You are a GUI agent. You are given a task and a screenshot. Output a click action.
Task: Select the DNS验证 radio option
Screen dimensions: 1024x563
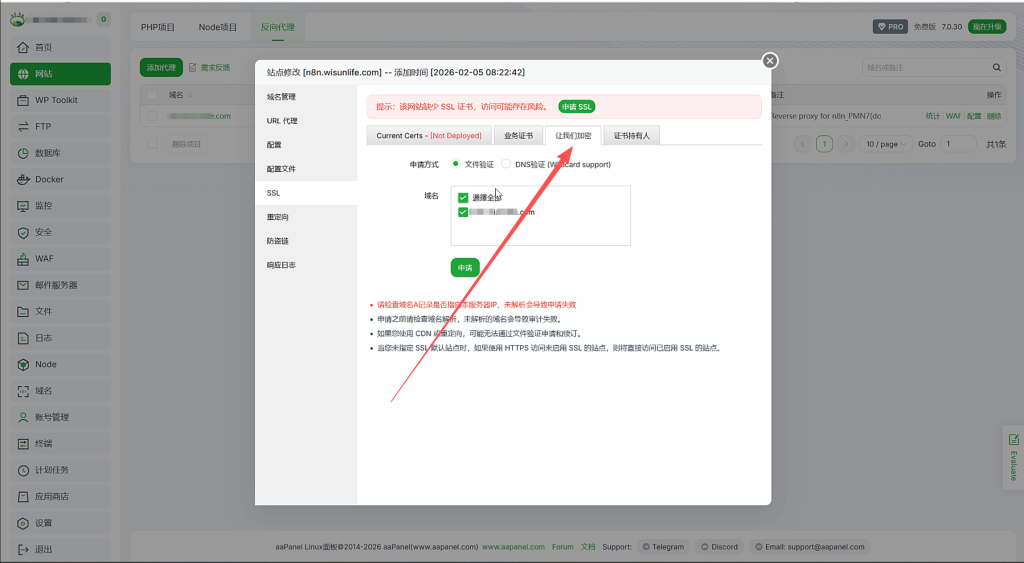pos(506,164)
